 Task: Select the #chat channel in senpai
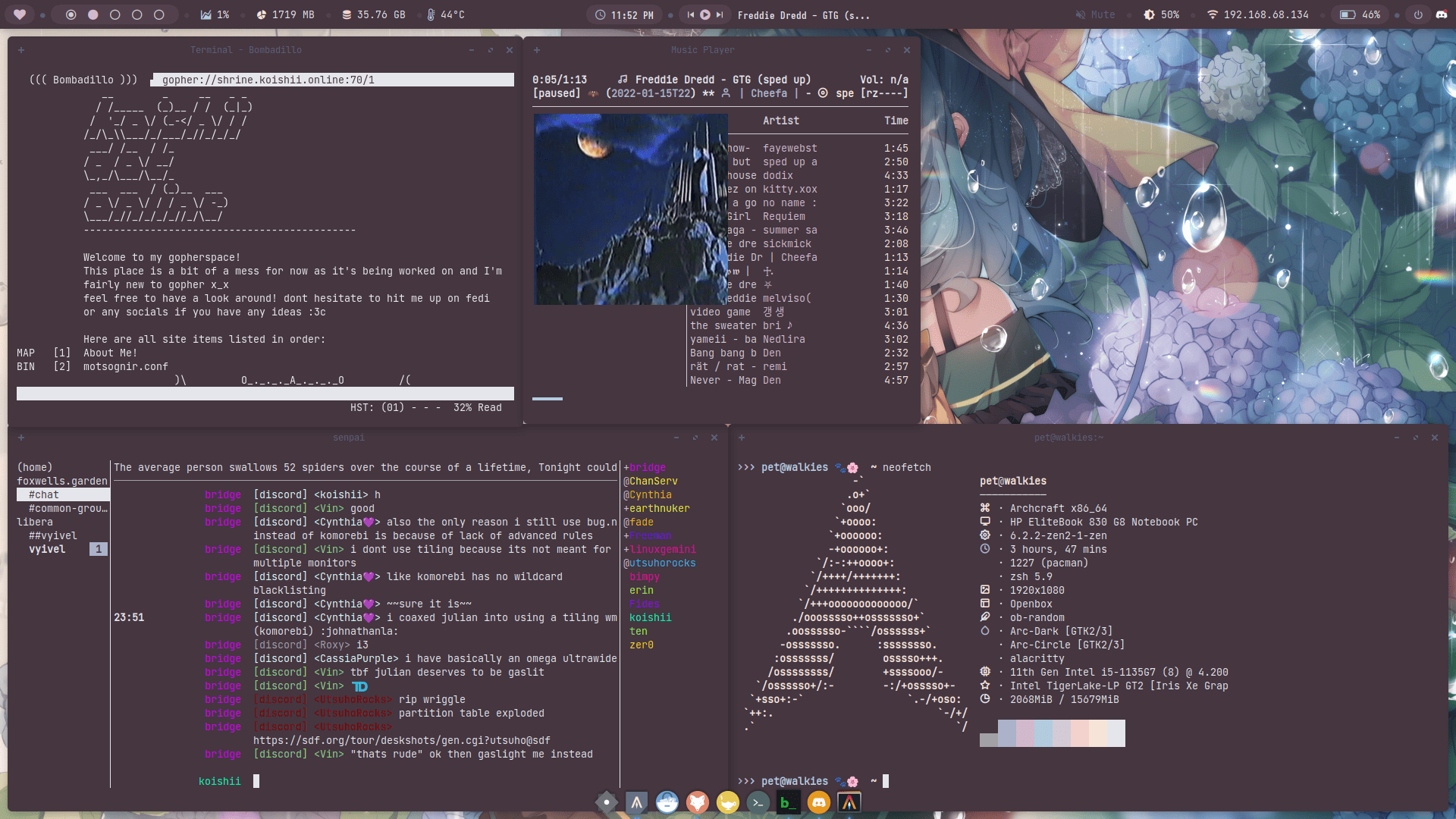coord(44,494)
